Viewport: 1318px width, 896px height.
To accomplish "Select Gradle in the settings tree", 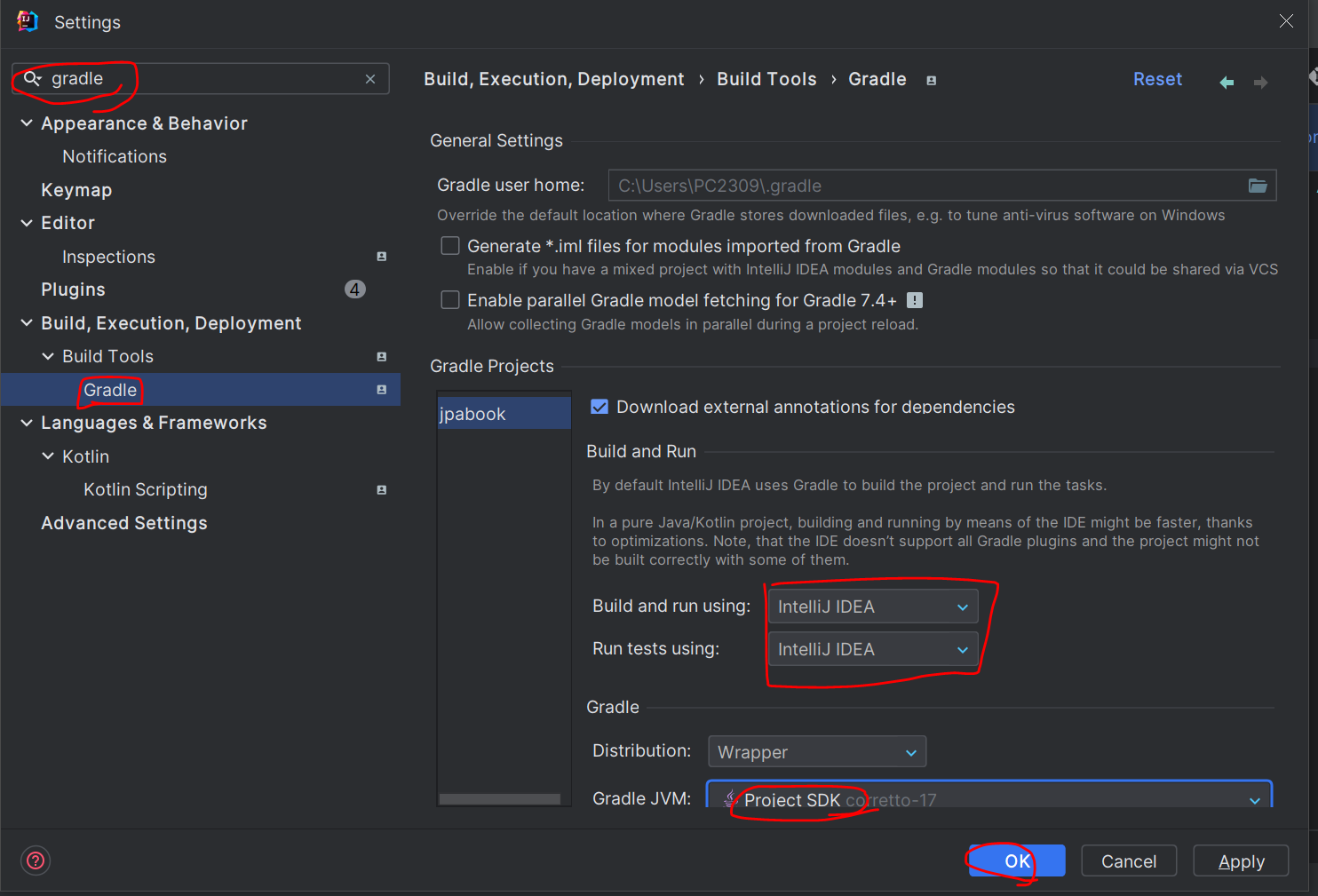I will pyautogui.click(x=201, y=390).
